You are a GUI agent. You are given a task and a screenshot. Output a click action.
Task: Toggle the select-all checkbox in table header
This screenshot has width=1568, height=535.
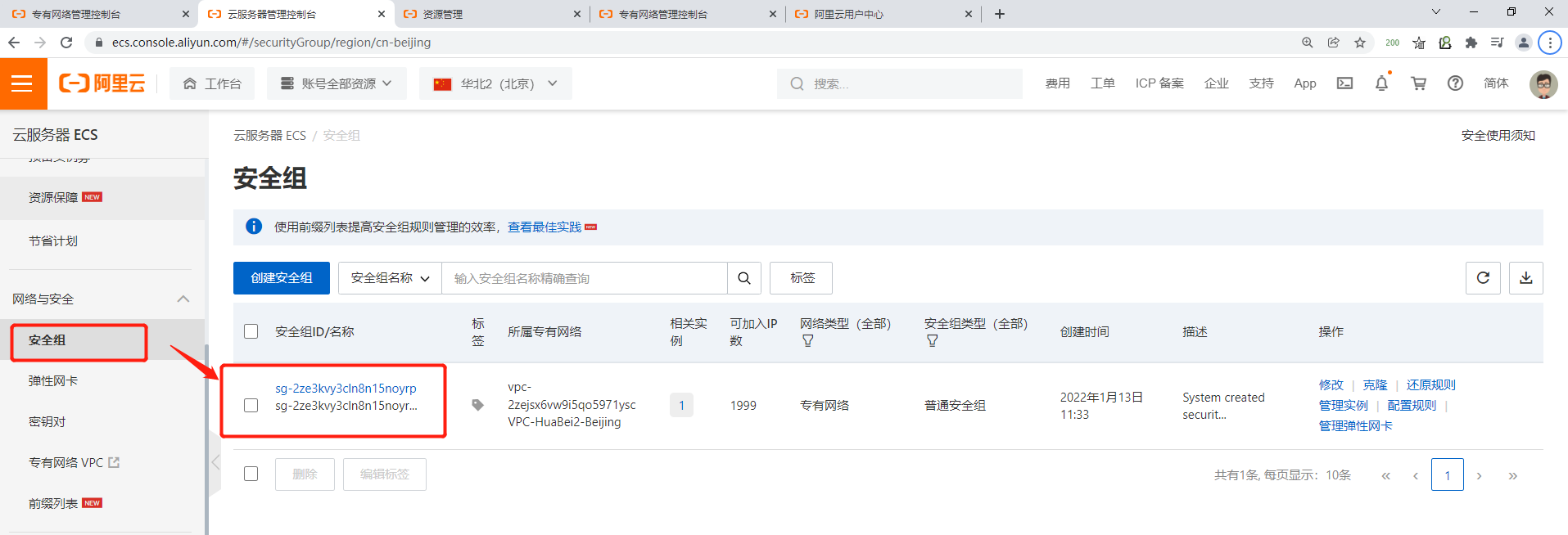coord(251,331)
